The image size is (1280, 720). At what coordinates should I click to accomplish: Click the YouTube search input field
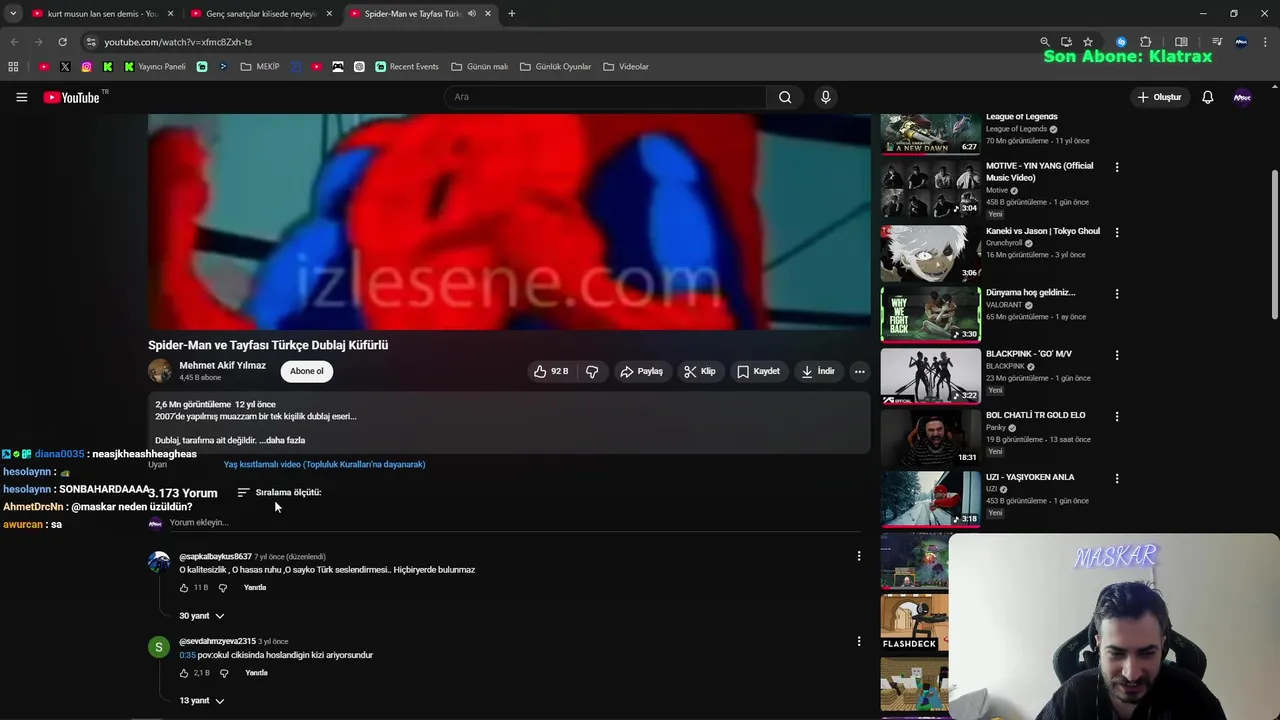pyautogui.click(x=606, y=97)
